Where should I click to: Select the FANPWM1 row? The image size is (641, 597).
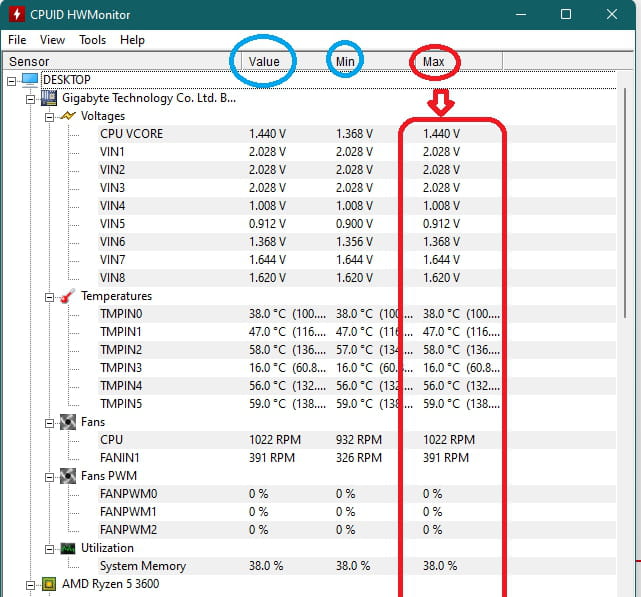[356, 512]
